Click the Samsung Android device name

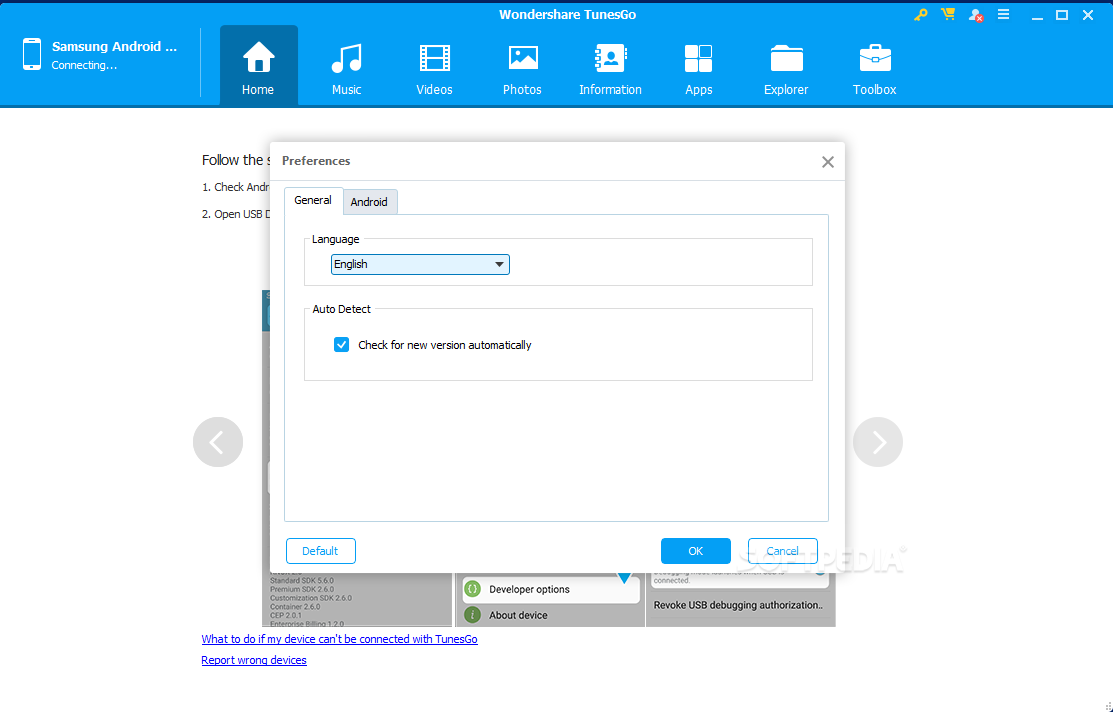tap(114, 47)
